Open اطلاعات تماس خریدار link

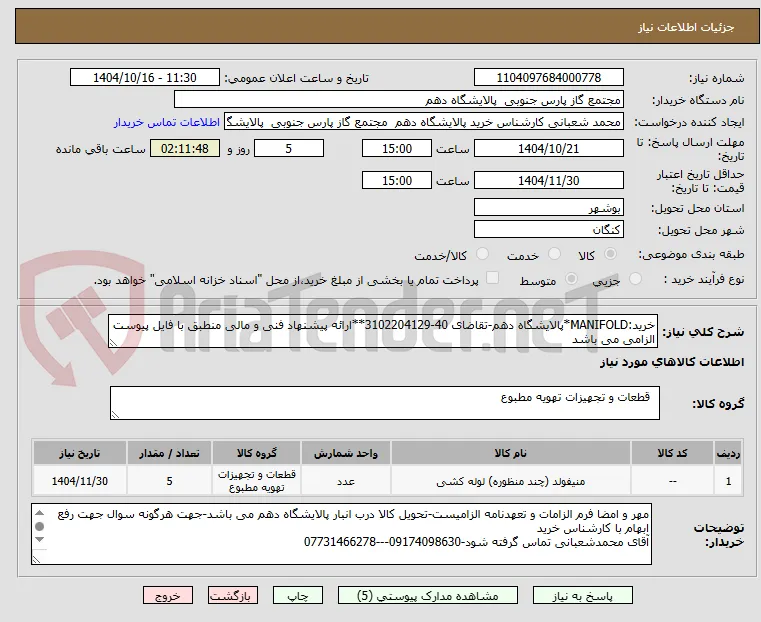[x=167, y=122]
